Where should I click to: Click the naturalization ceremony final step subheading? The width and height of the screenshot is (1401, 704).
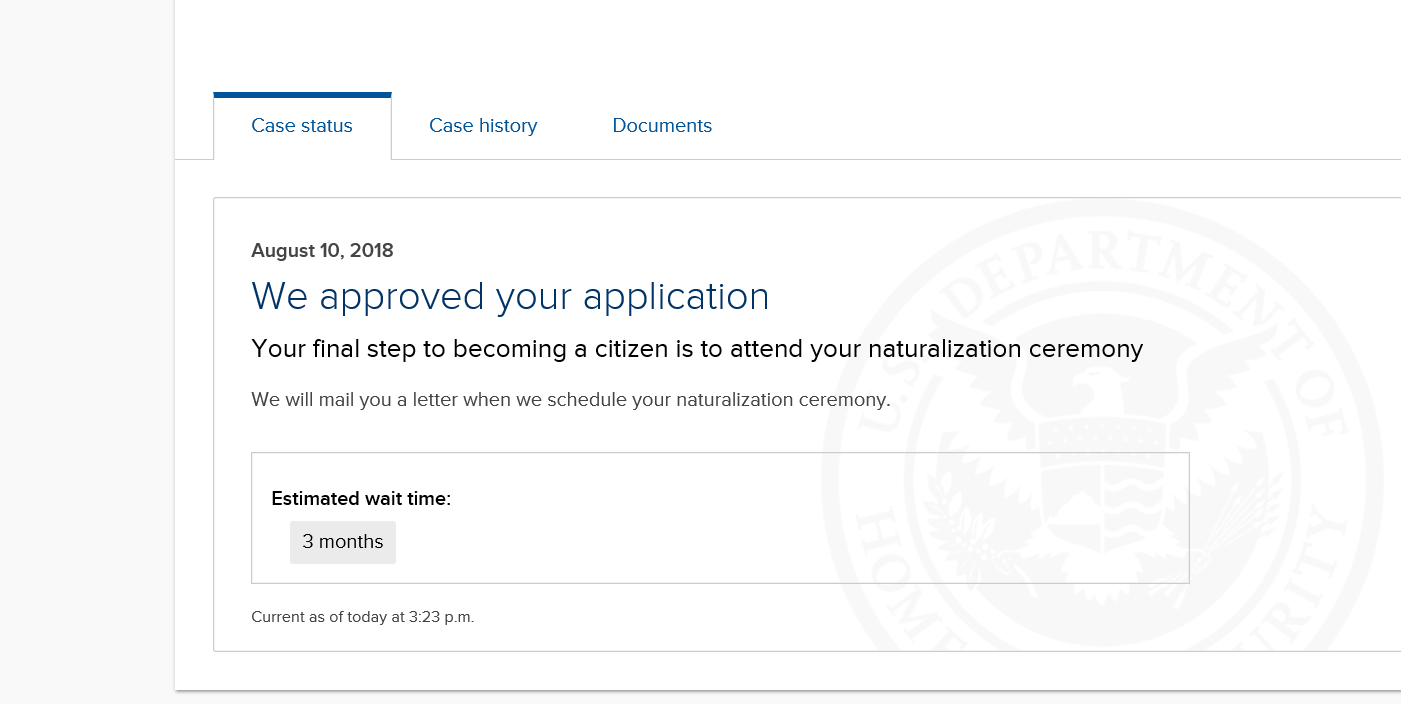point(697,349)
